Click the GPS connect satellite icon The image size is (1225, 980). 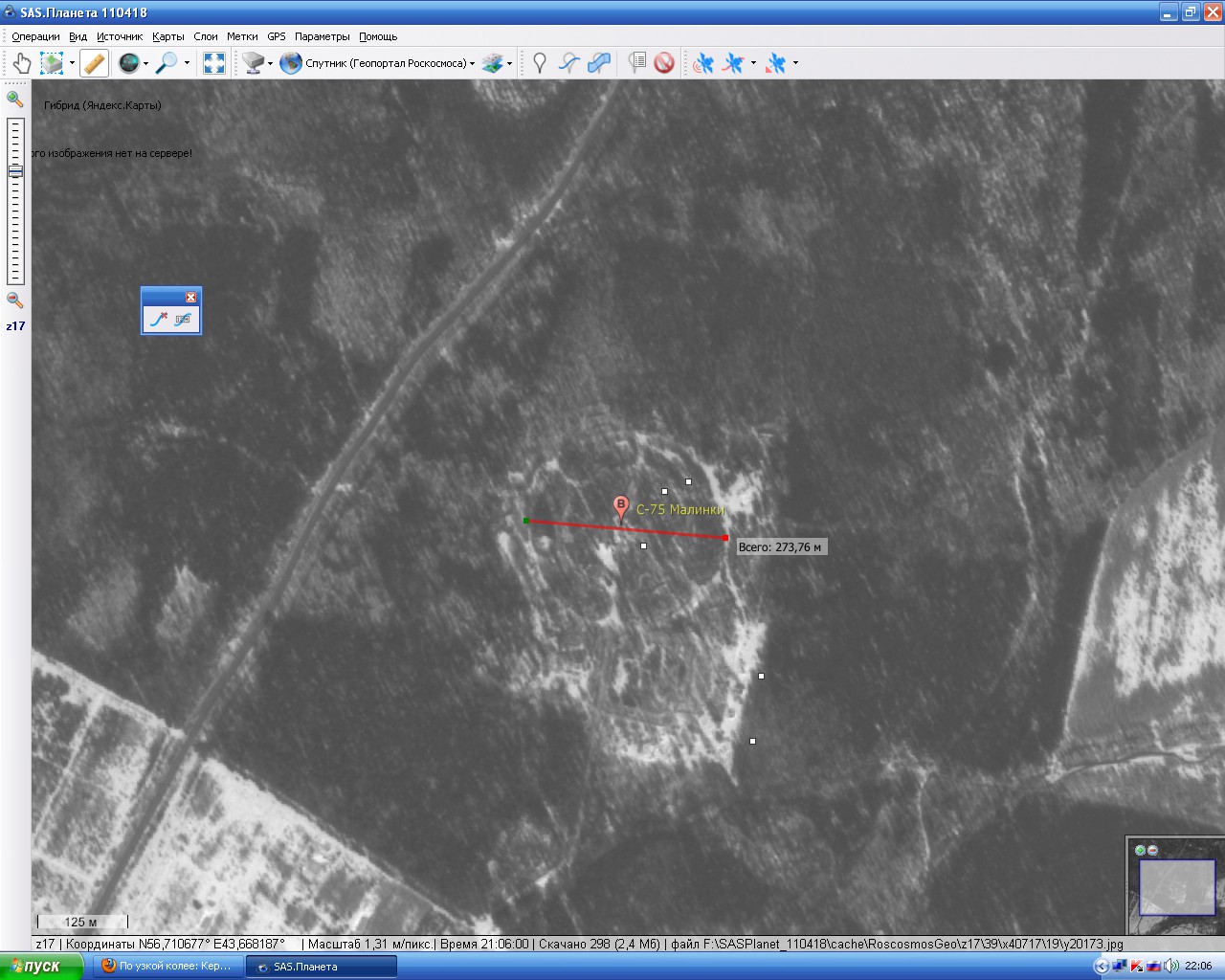tap(703, 63)
